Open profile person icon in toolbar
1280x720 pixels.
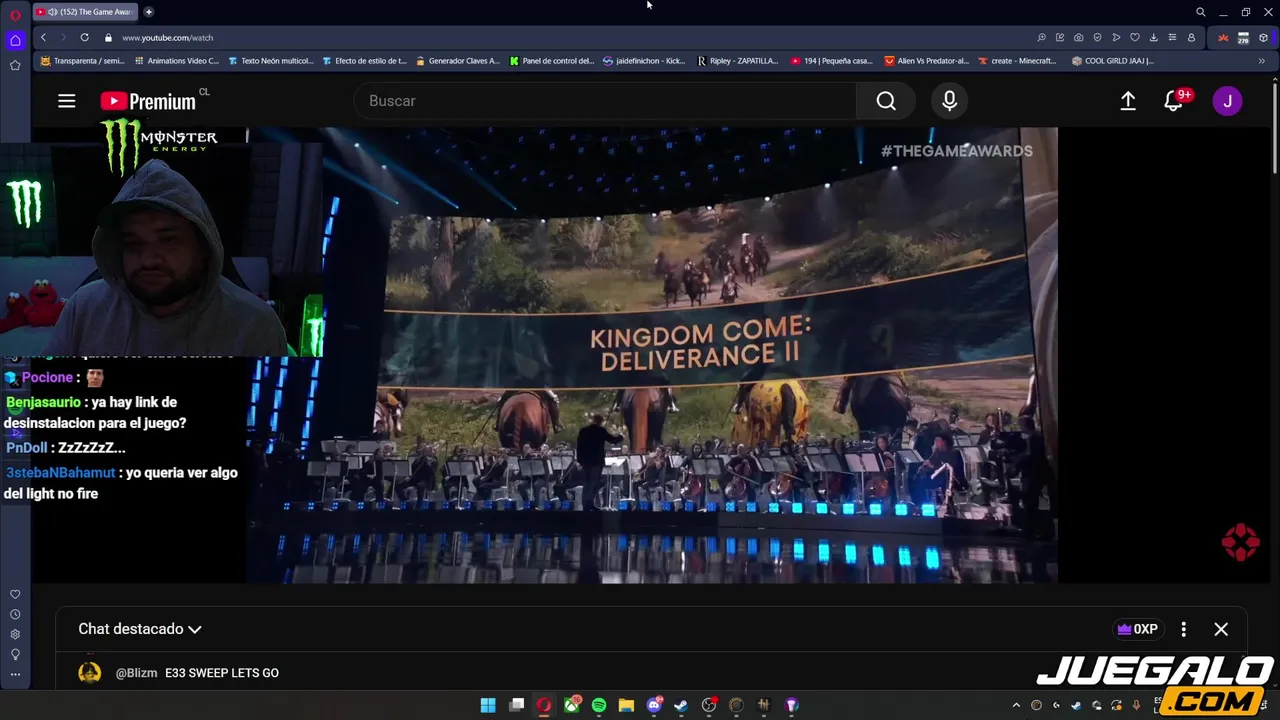tap(1191, 37)
